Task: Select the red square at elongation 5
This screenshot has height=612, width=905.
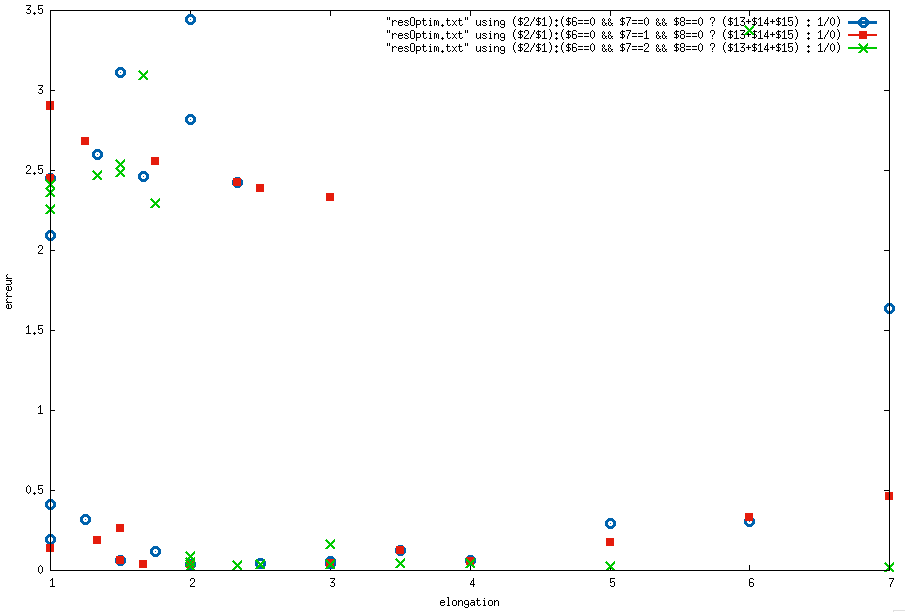Action: [x=610, y=542]
